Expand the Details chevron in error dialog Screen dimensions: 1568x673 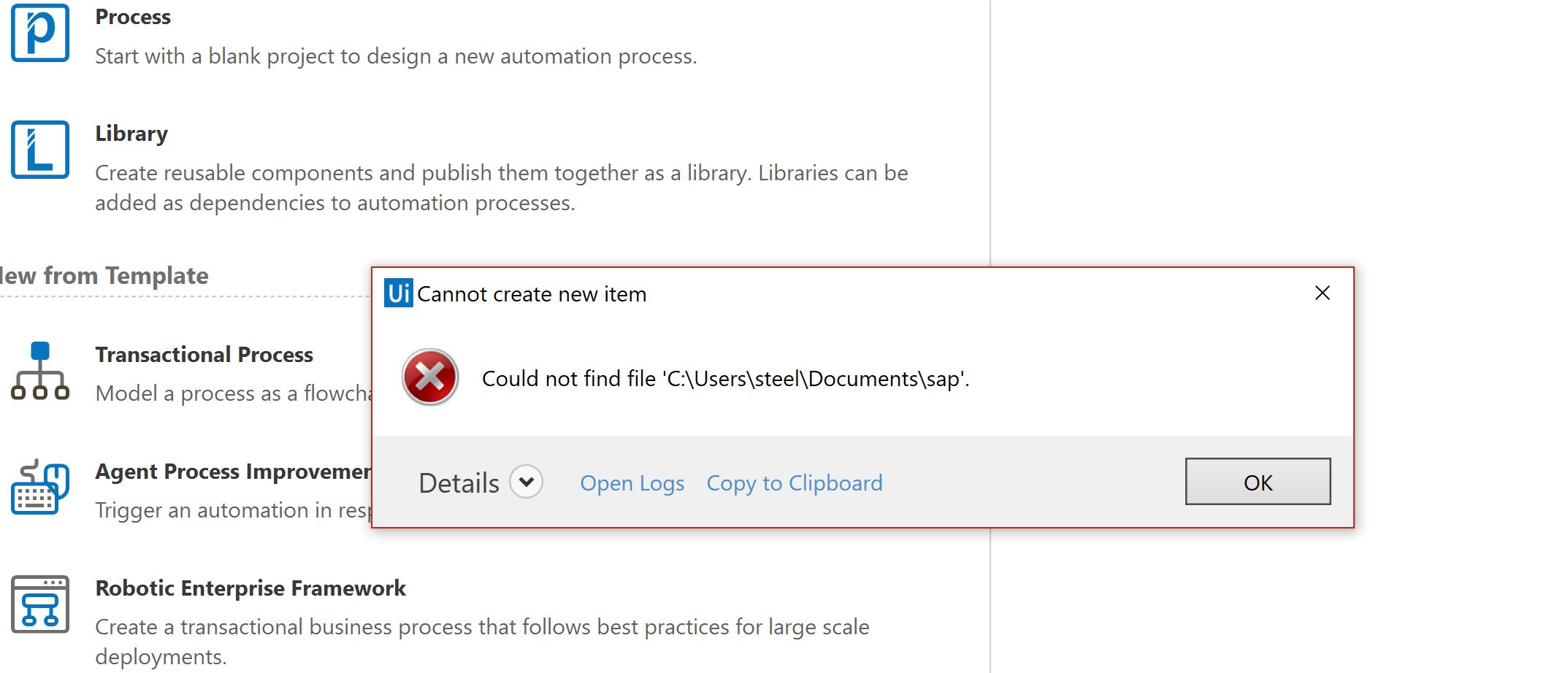[526, 482]
